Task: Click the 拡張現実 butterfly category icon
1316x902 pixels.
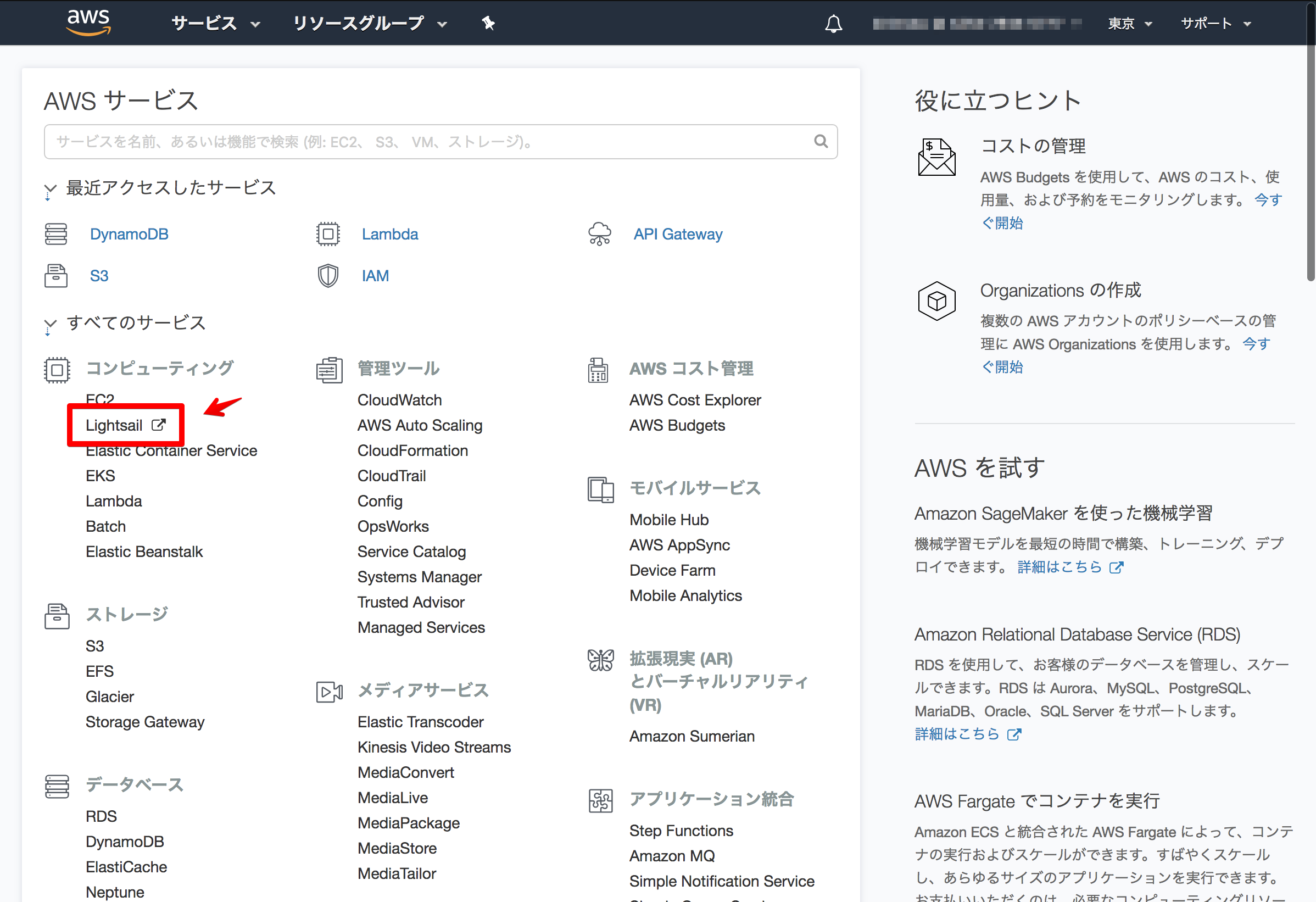Action: (x=601, y=660)
